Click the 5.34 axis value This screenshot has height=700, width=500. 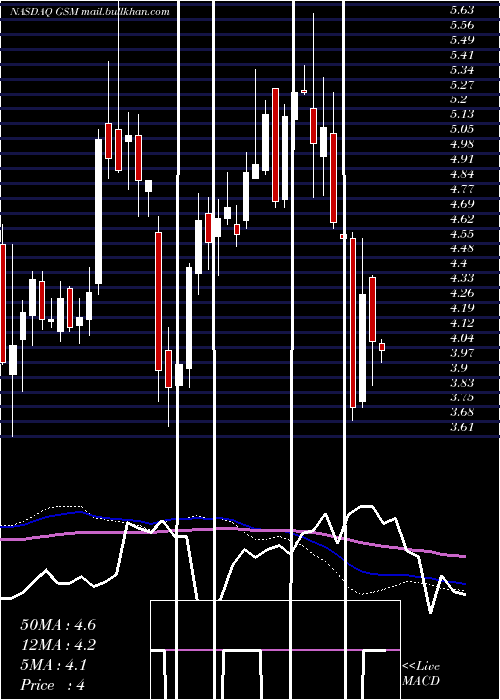click(462, 70)
